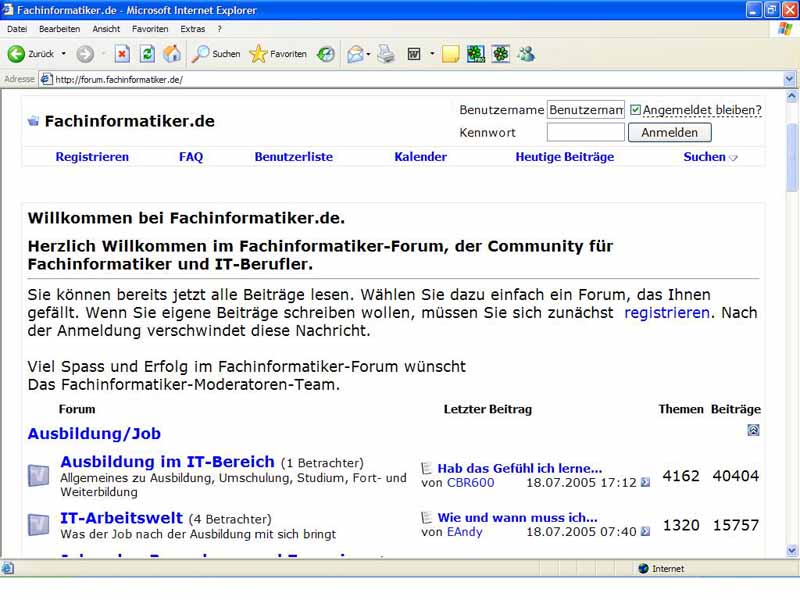This screenshot has height=600, width=800.
Task: Open the Favoriten menu in menu bar
Action: (150, 29)
